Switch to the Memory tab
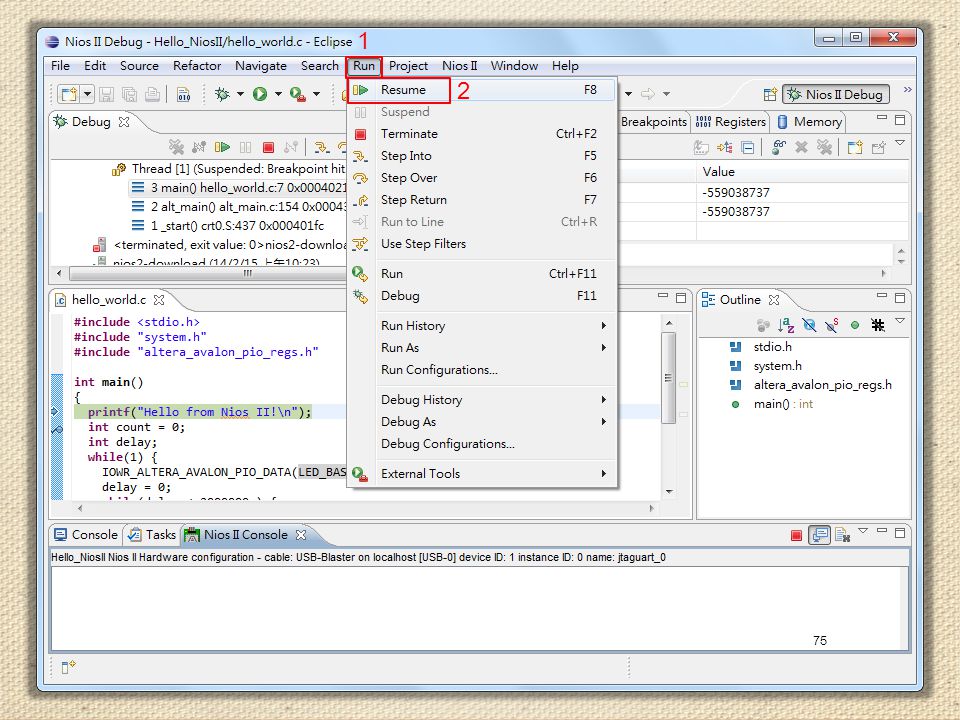 click(809, 121)
